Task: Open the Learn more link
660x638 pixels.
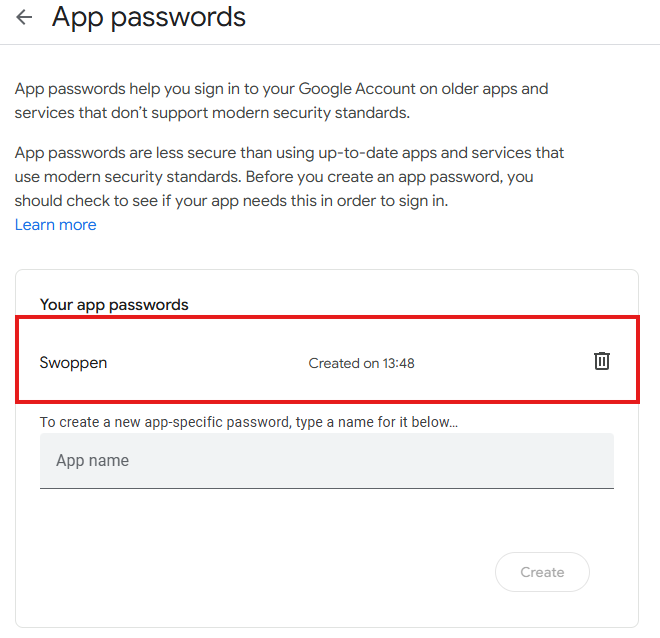Action: point(56,225)
